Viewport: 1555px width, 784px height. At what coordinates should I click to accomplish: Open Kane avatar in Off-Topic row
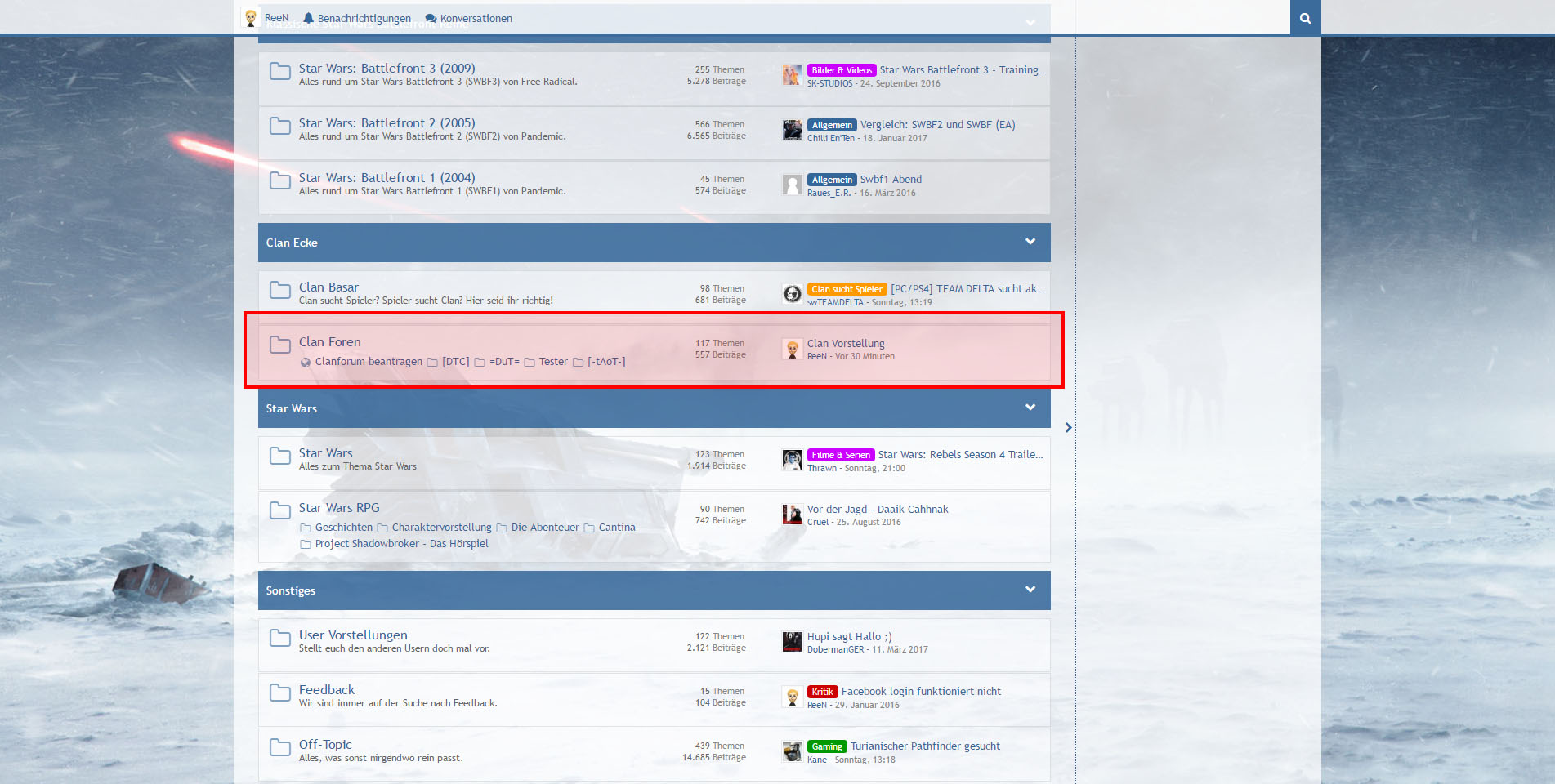click(x=792, y=751)
